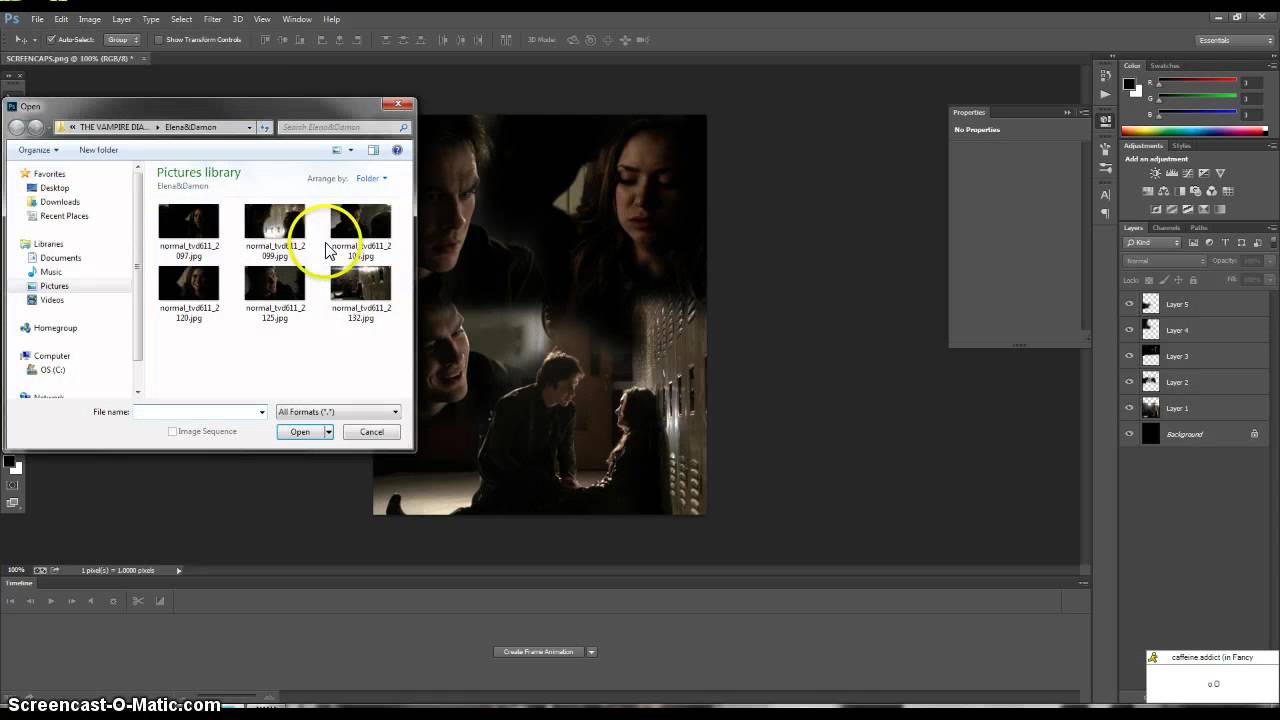
Task: Click the Exposure adjustment icon
Action: [1203, 173]
